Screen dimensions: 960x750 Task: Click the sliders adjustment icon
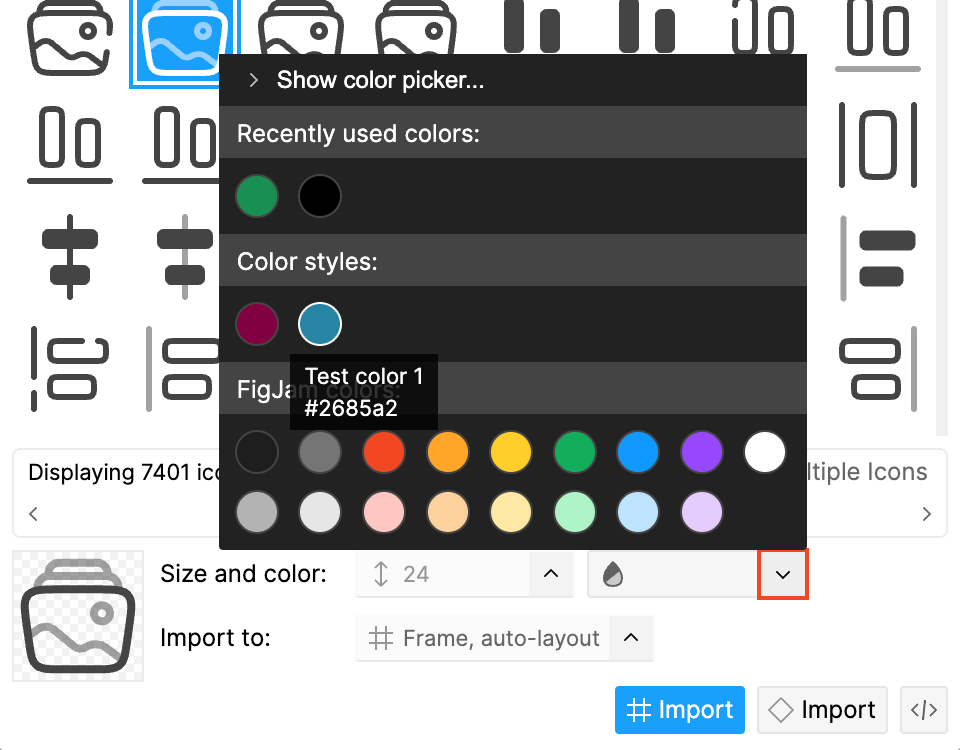[70, 256]
